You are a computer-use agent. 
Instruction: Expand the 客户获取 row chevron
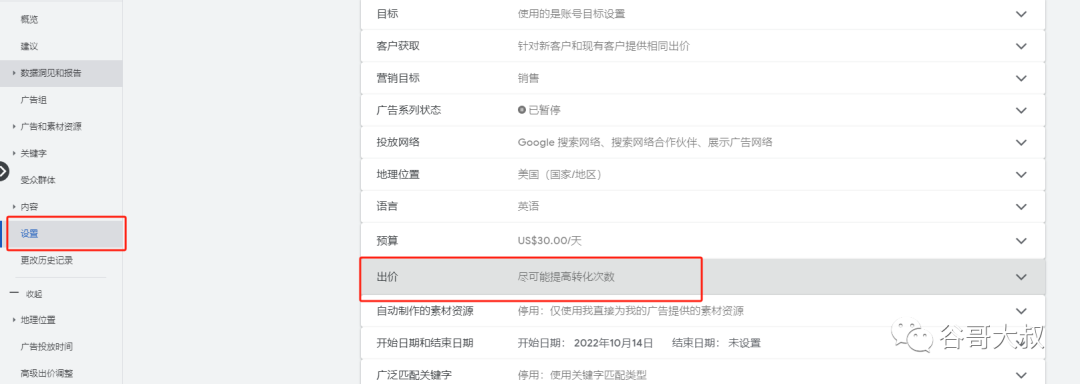coord(1021,46)
